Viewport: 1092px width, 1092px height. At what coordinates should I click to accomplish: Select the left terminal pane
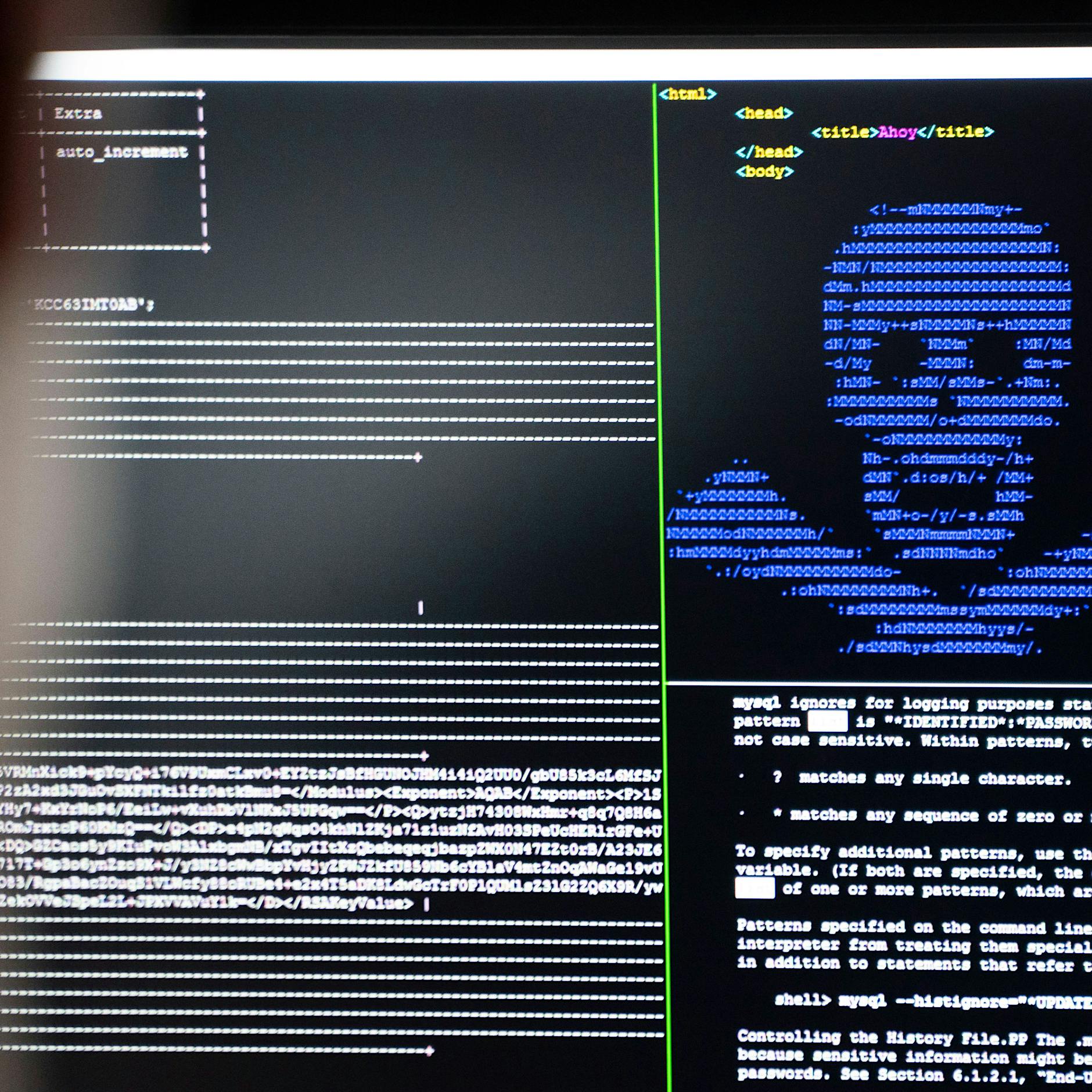pos(325,523)
